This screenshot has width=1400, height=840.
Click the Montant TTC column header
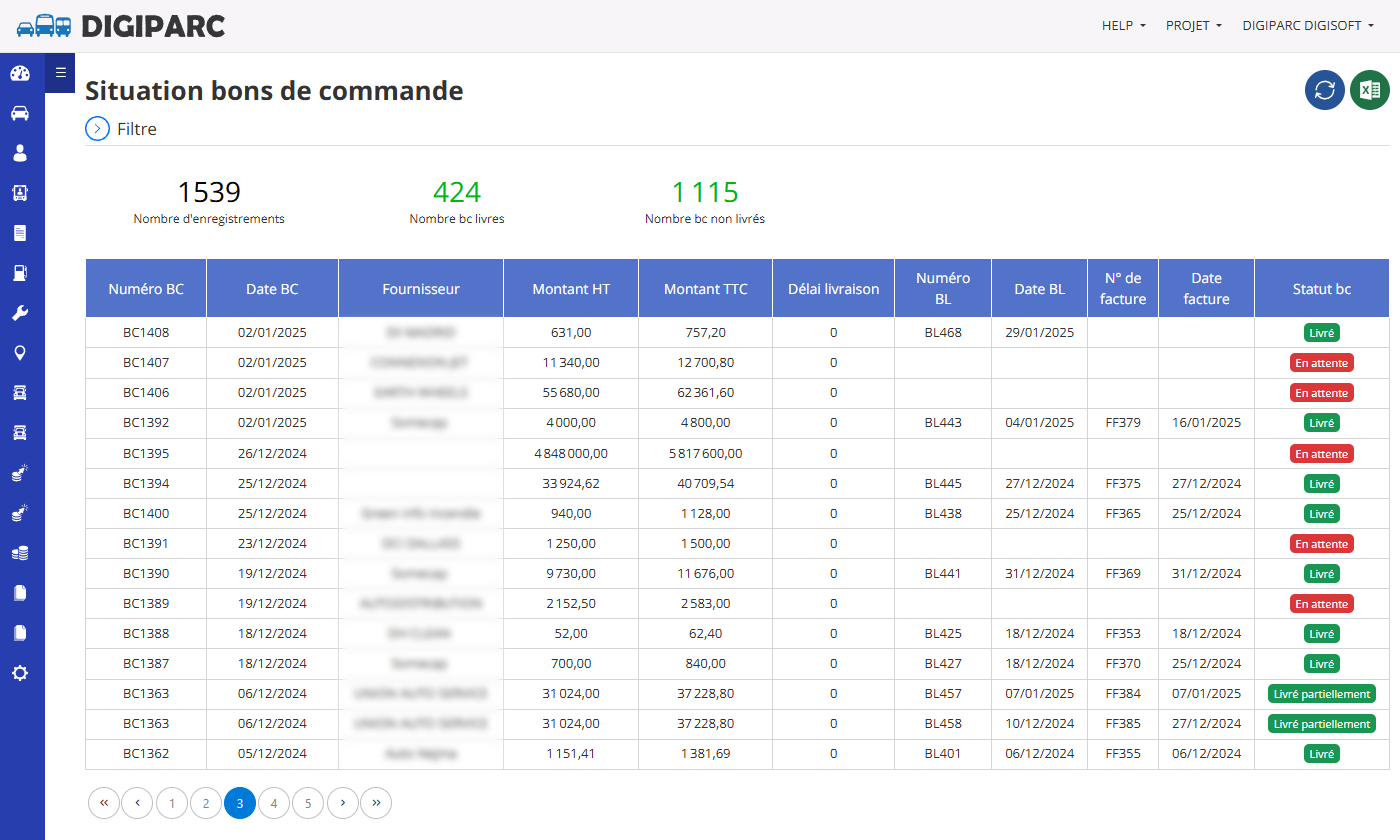[705, 289]
